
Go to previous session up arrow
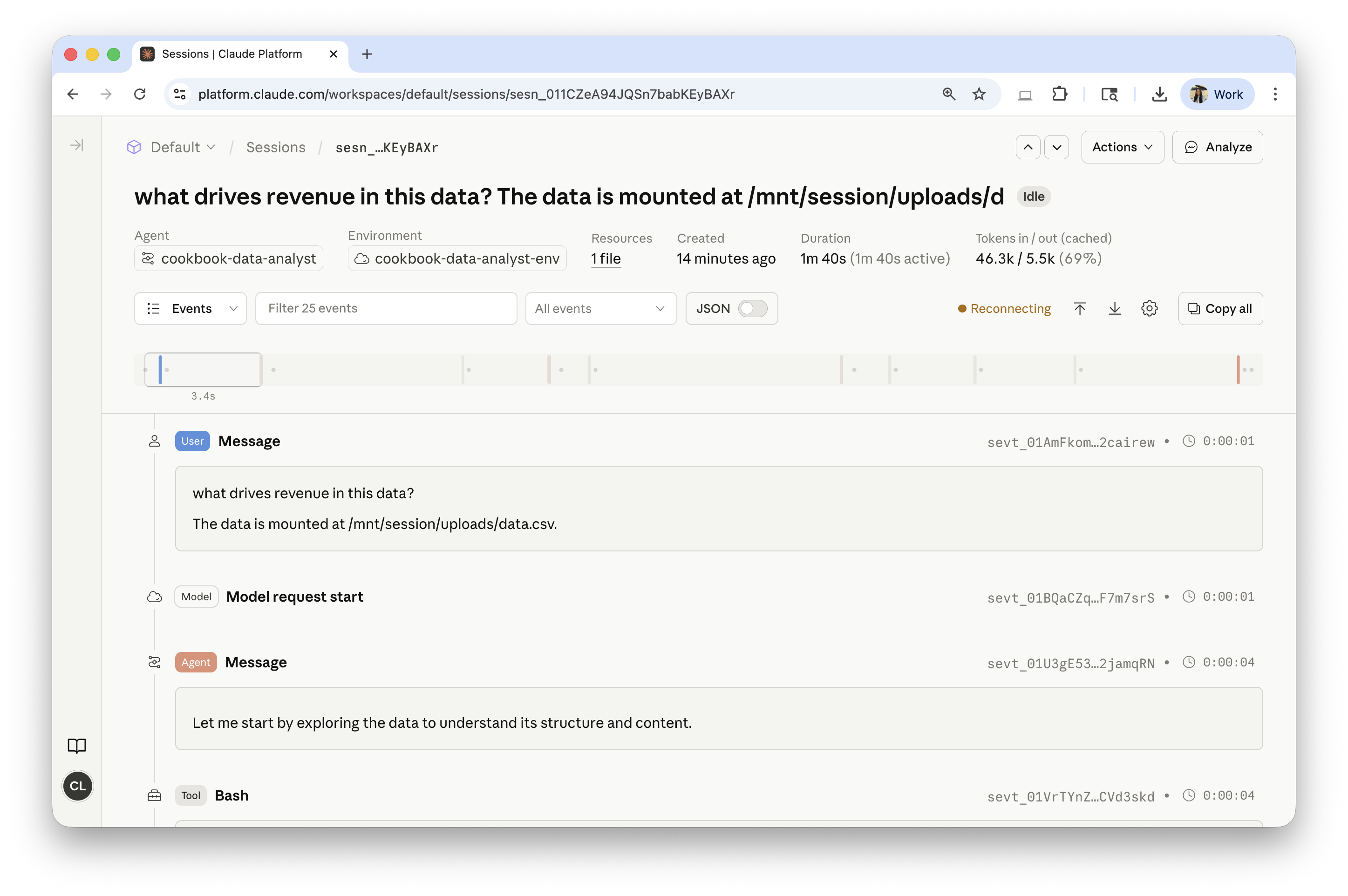[x=1028, y=148]
